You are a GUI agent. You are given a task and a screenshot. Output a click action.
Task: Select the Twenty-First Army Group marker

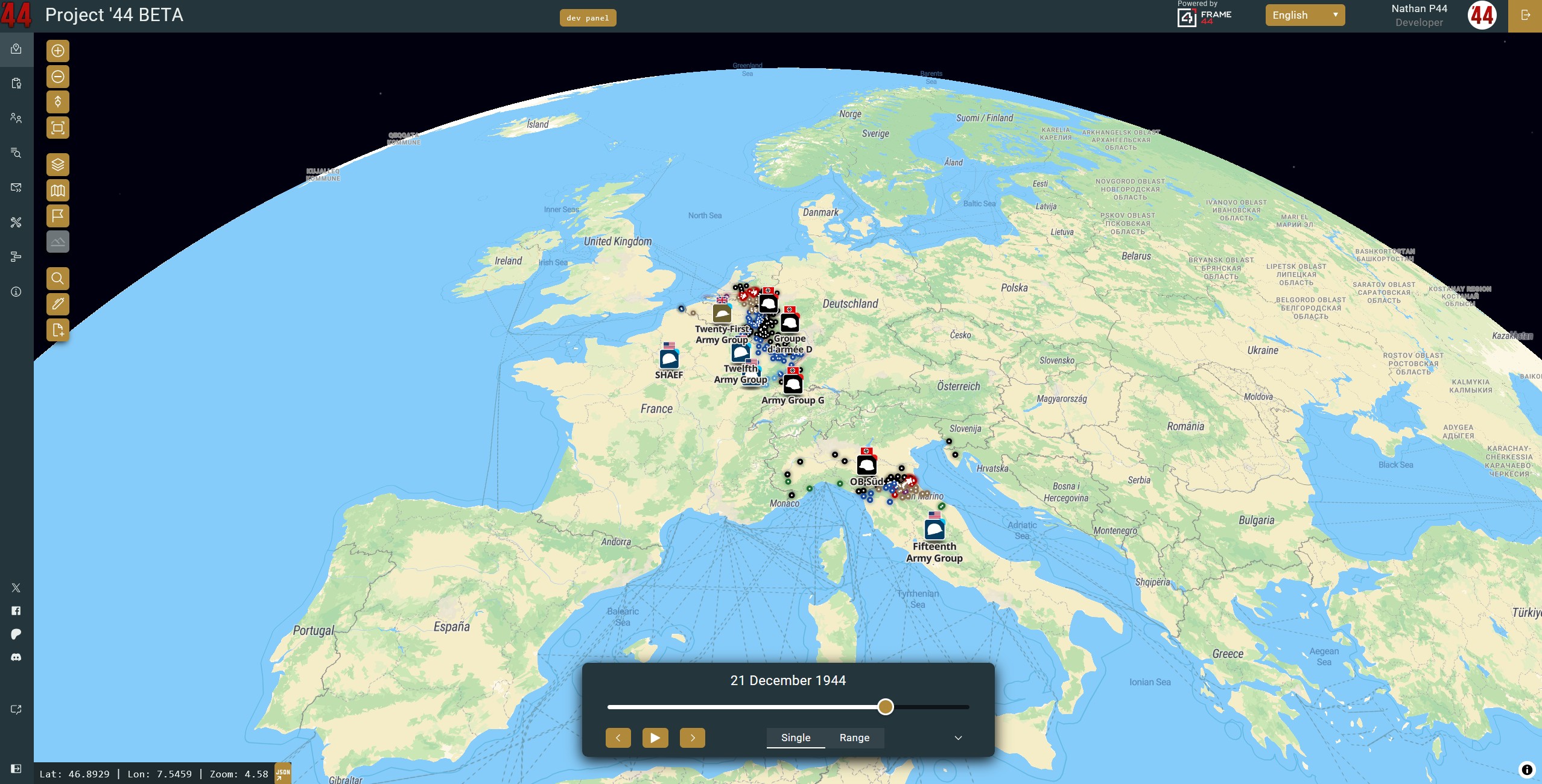coord(722,312)
